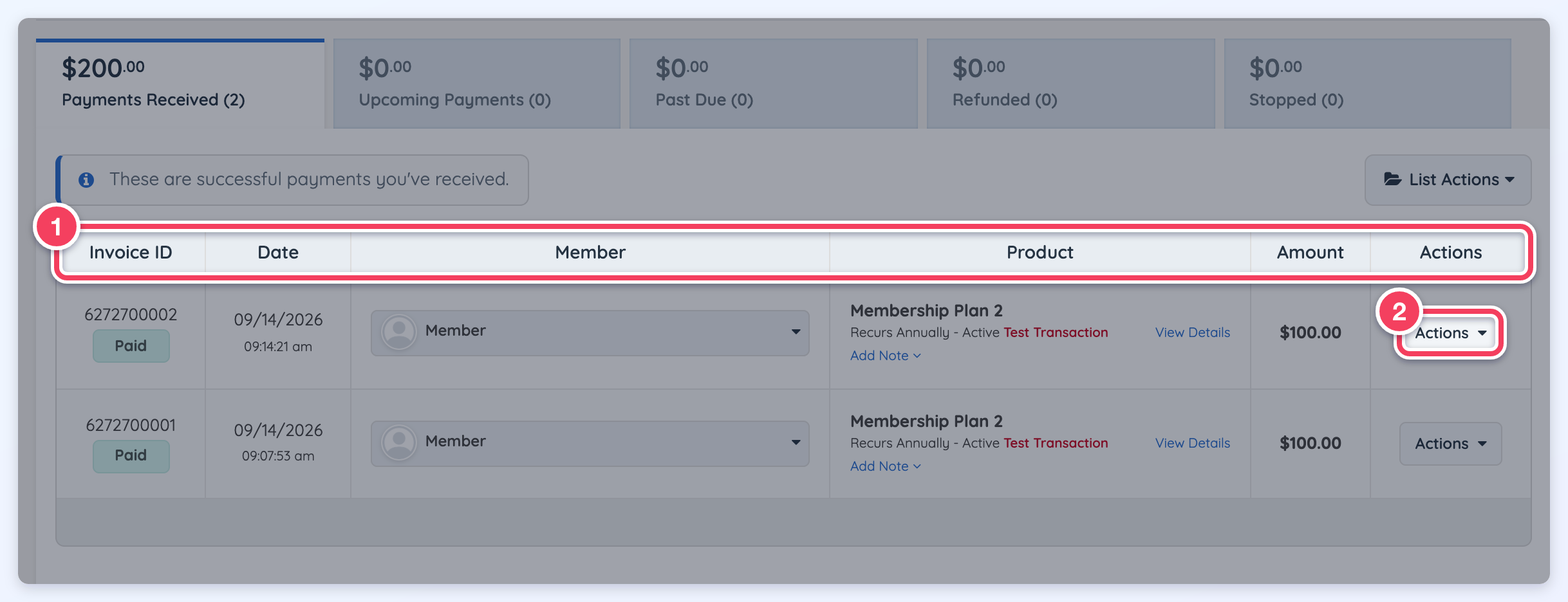The height and width of the screenshot is (602, 1568).
Task: Click the Product column header
Action: (x=1040, y=252)
